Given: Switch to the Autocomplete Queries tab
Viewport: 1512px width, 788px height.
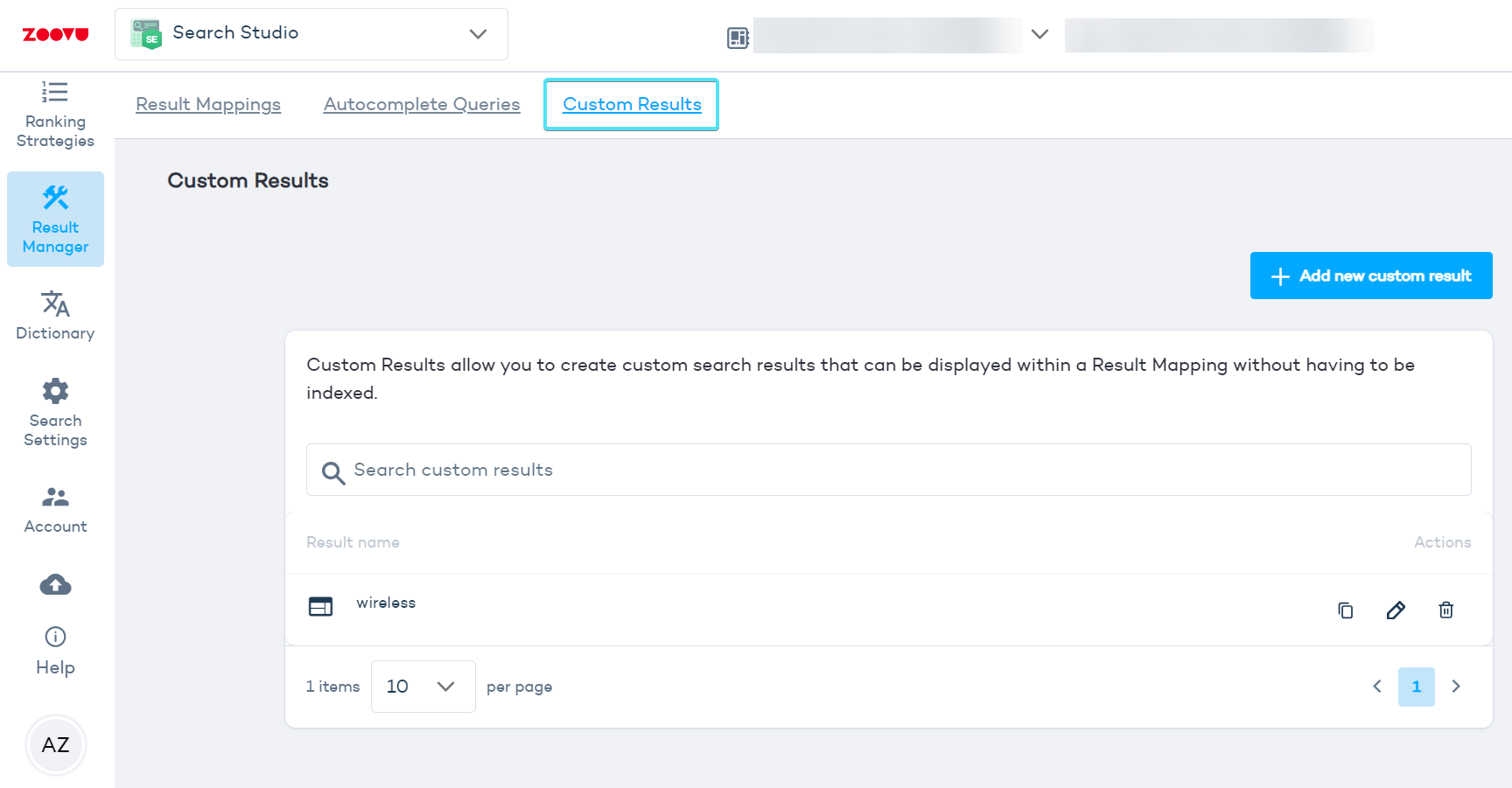Looking at the screenshot, I should point(422,104).
